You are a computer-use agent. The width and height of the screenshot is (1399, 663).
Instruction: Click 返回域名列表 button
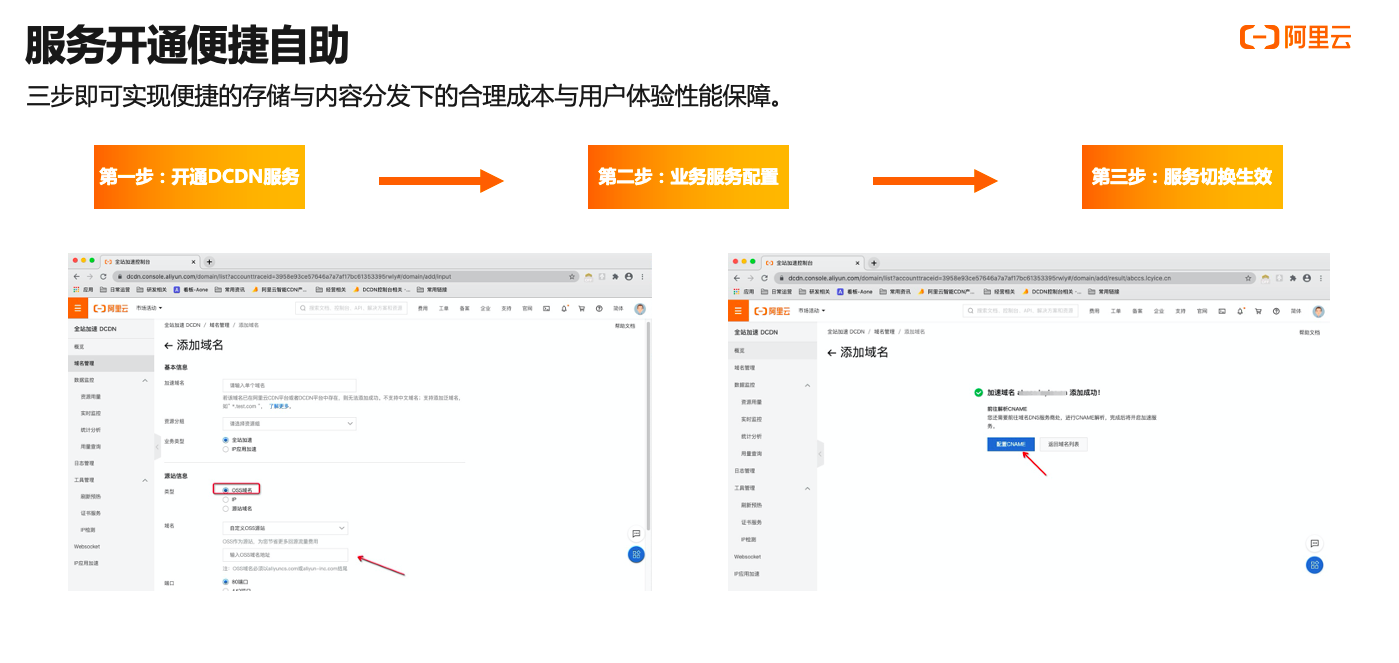1063,444
